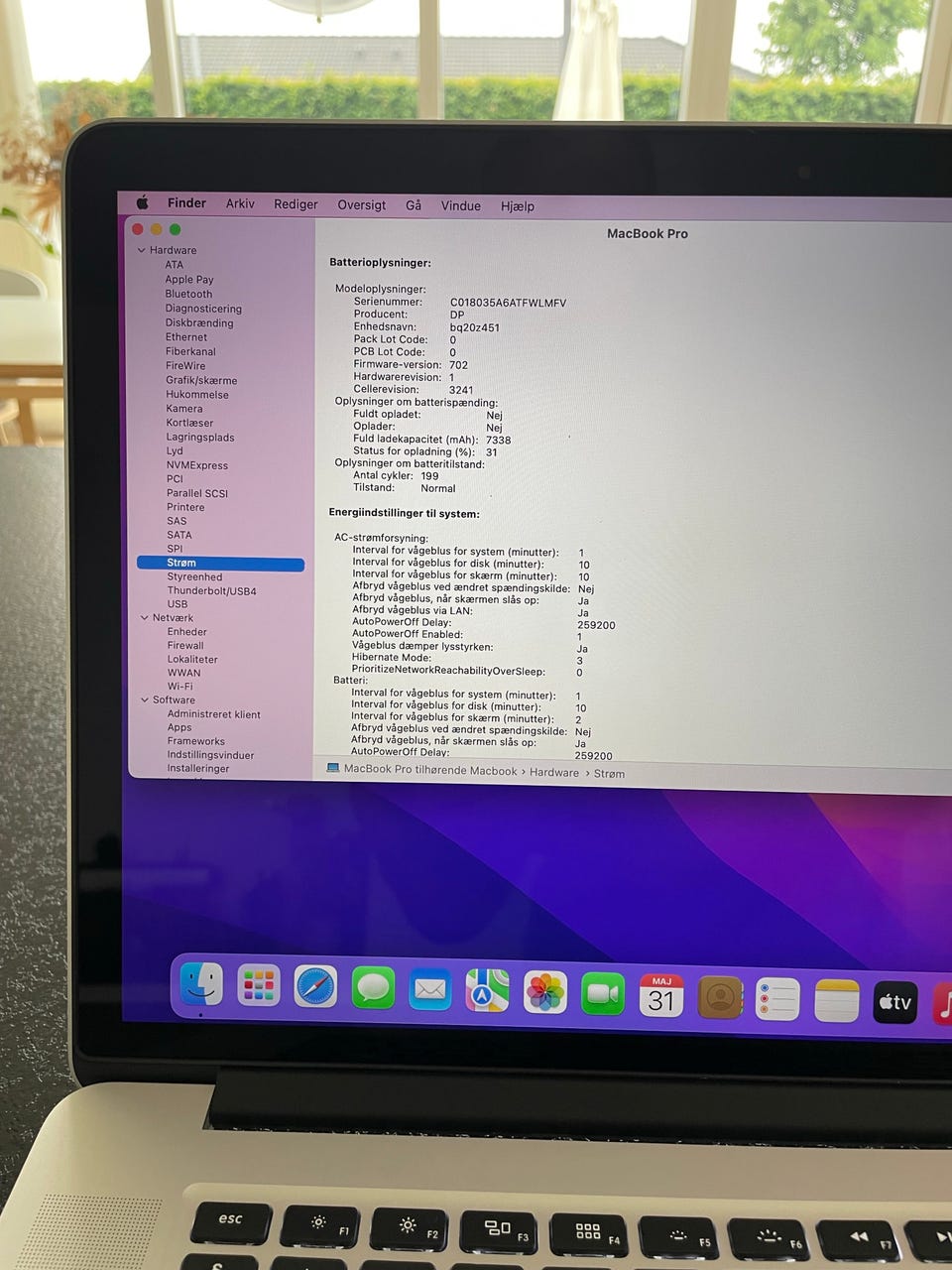The image size is (952, 1270).
Task: Click the Fuld ladekapacitet value 7338
Action: coord(498,440)
